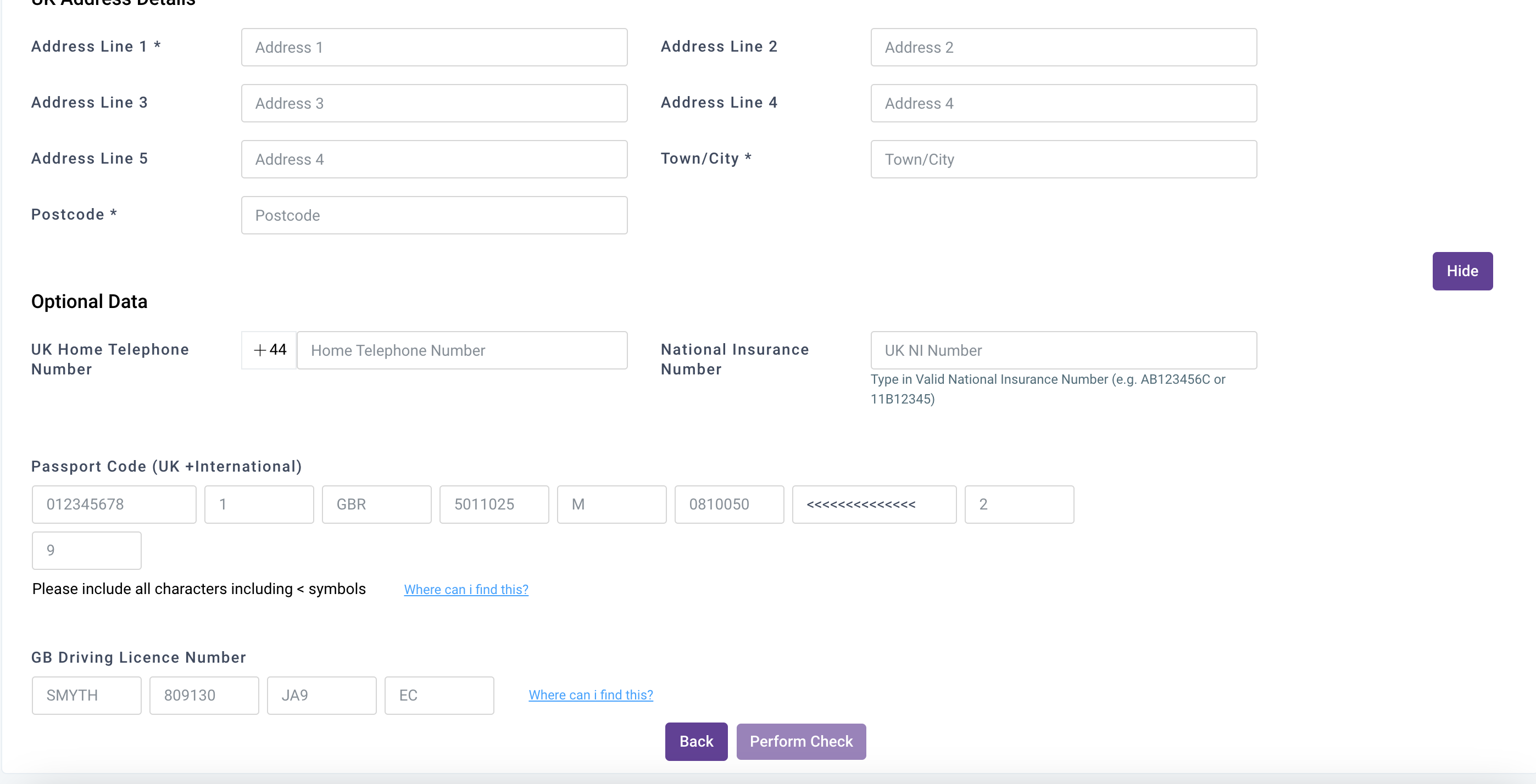The height and width of the screenshot is (784, 1536).
Task: Select passport number field showing 012345678
Action: click(114, 504)
